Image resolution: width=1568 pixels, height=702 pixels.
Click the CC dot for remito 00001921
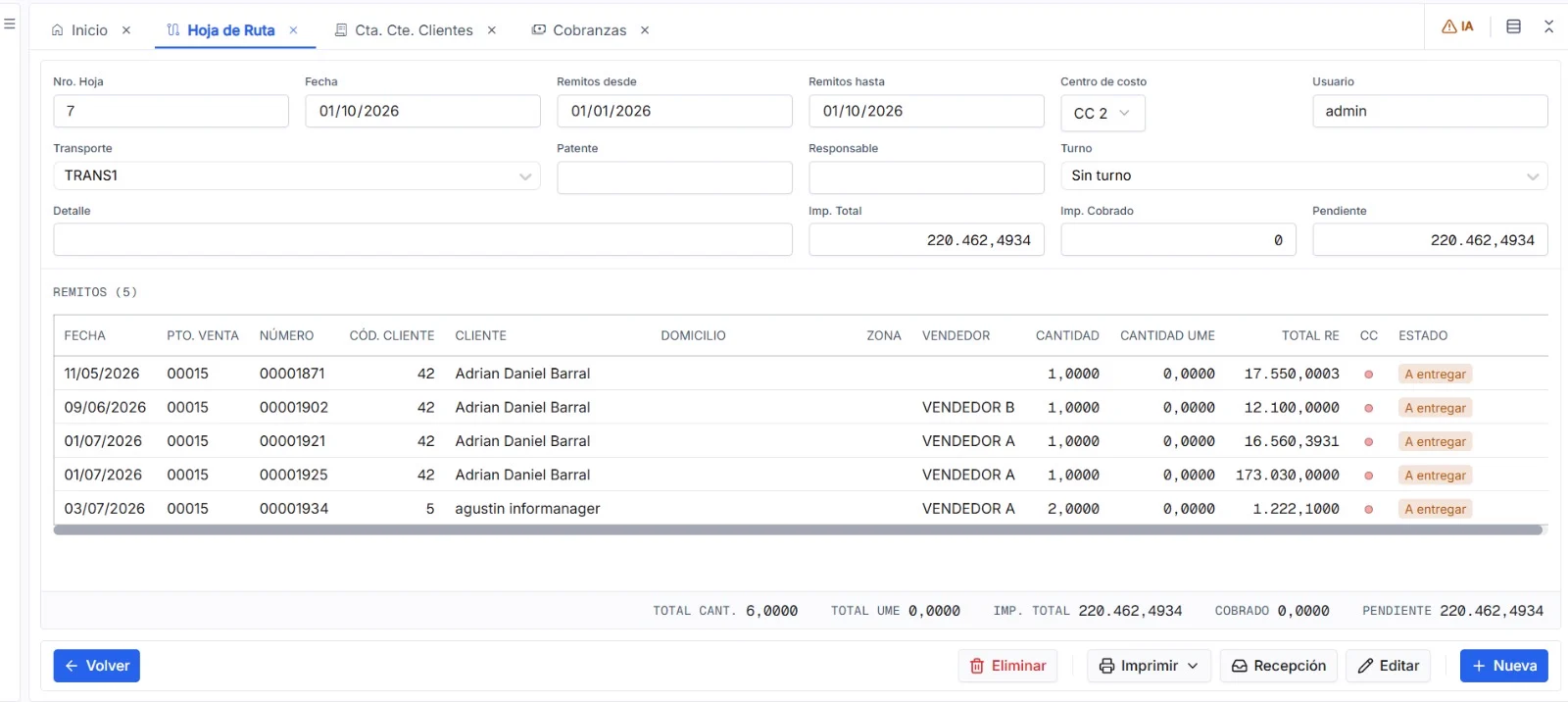click(x=1369, y=442)
